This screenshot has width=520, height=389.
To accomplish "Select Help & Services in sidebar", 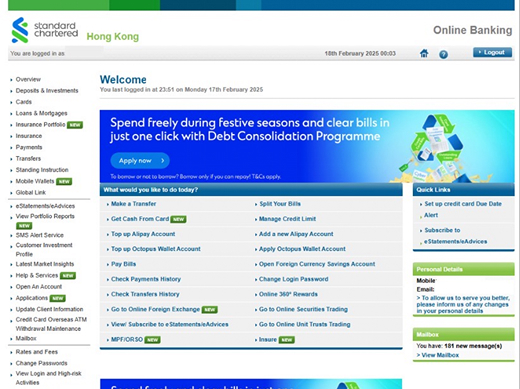I will tap(37, 275).
